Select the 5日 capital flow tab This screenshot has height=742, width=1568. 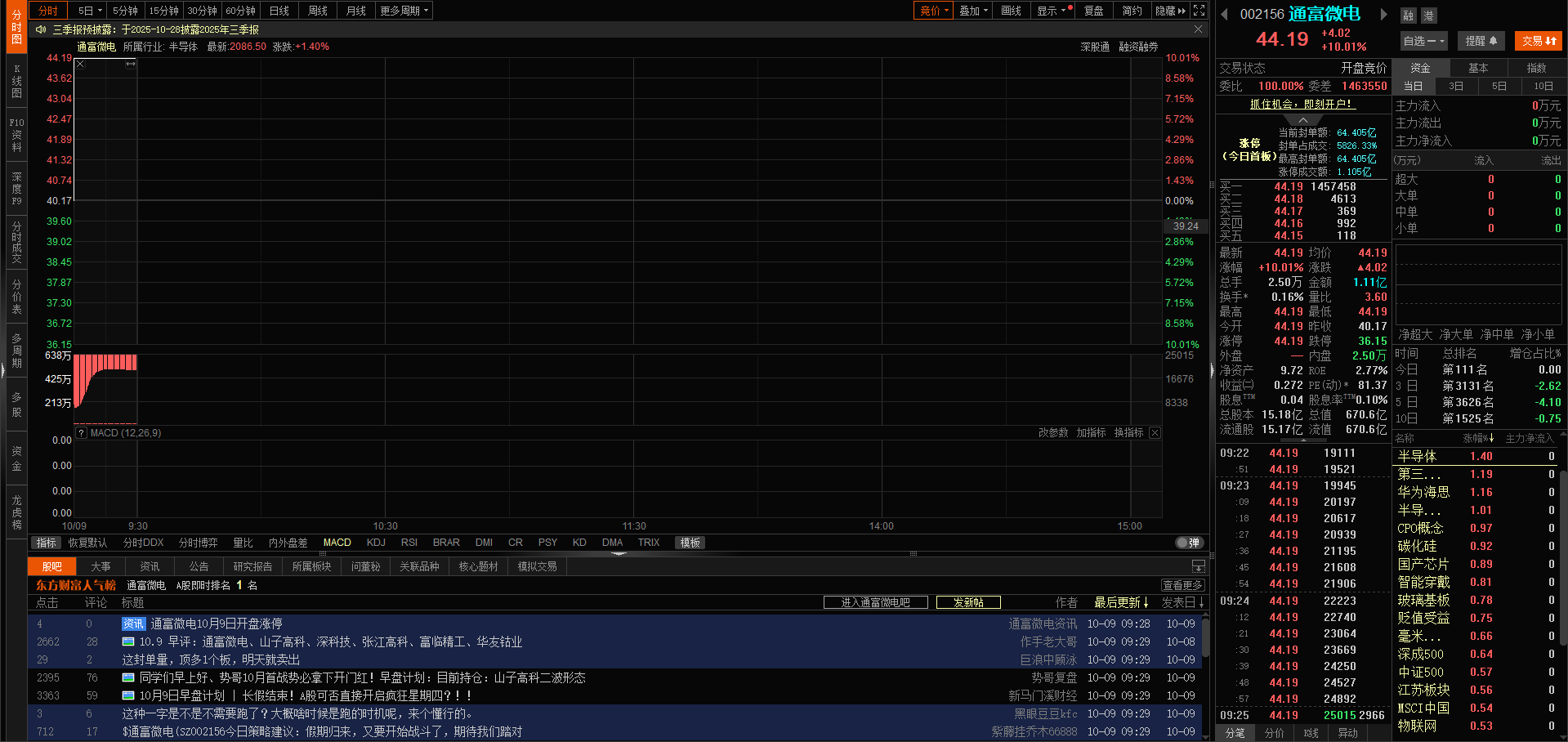pyautogui.click(x=1499, y=86)
